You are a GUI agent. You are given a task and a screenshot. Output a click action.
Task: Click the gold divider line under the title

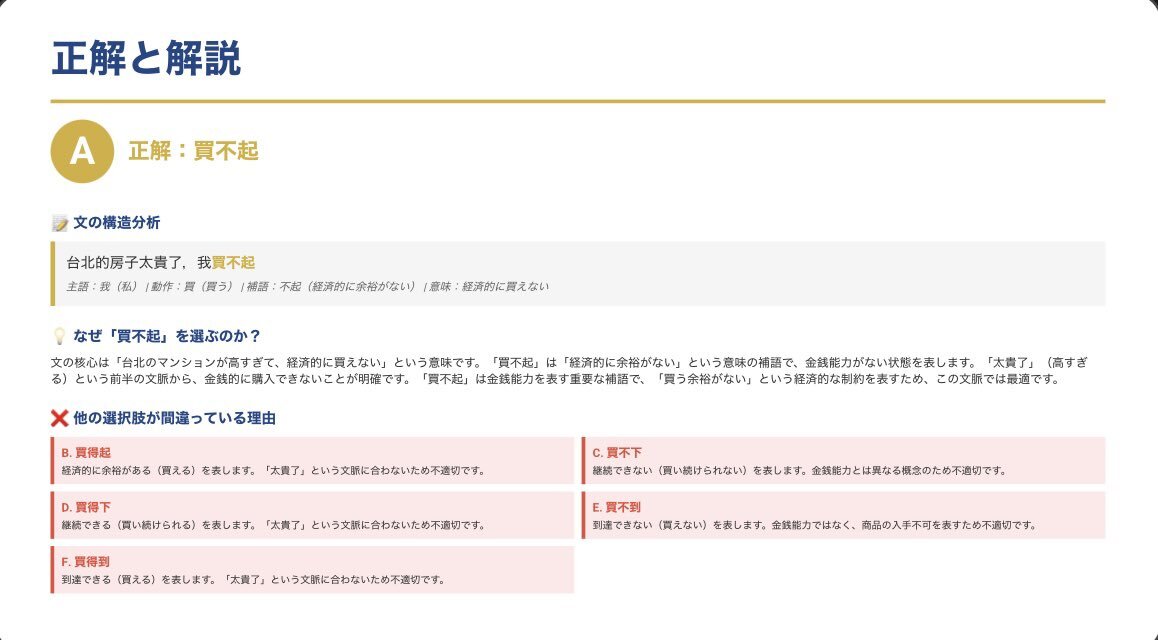coord(578,101)
